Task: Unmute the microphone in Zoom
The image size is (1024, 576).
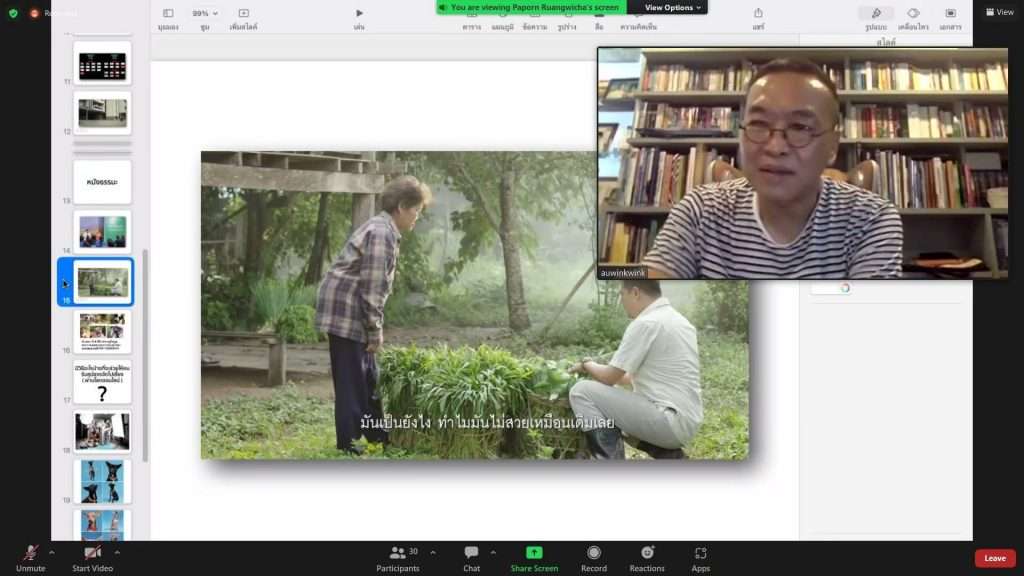Action: (x=30, y=559)
